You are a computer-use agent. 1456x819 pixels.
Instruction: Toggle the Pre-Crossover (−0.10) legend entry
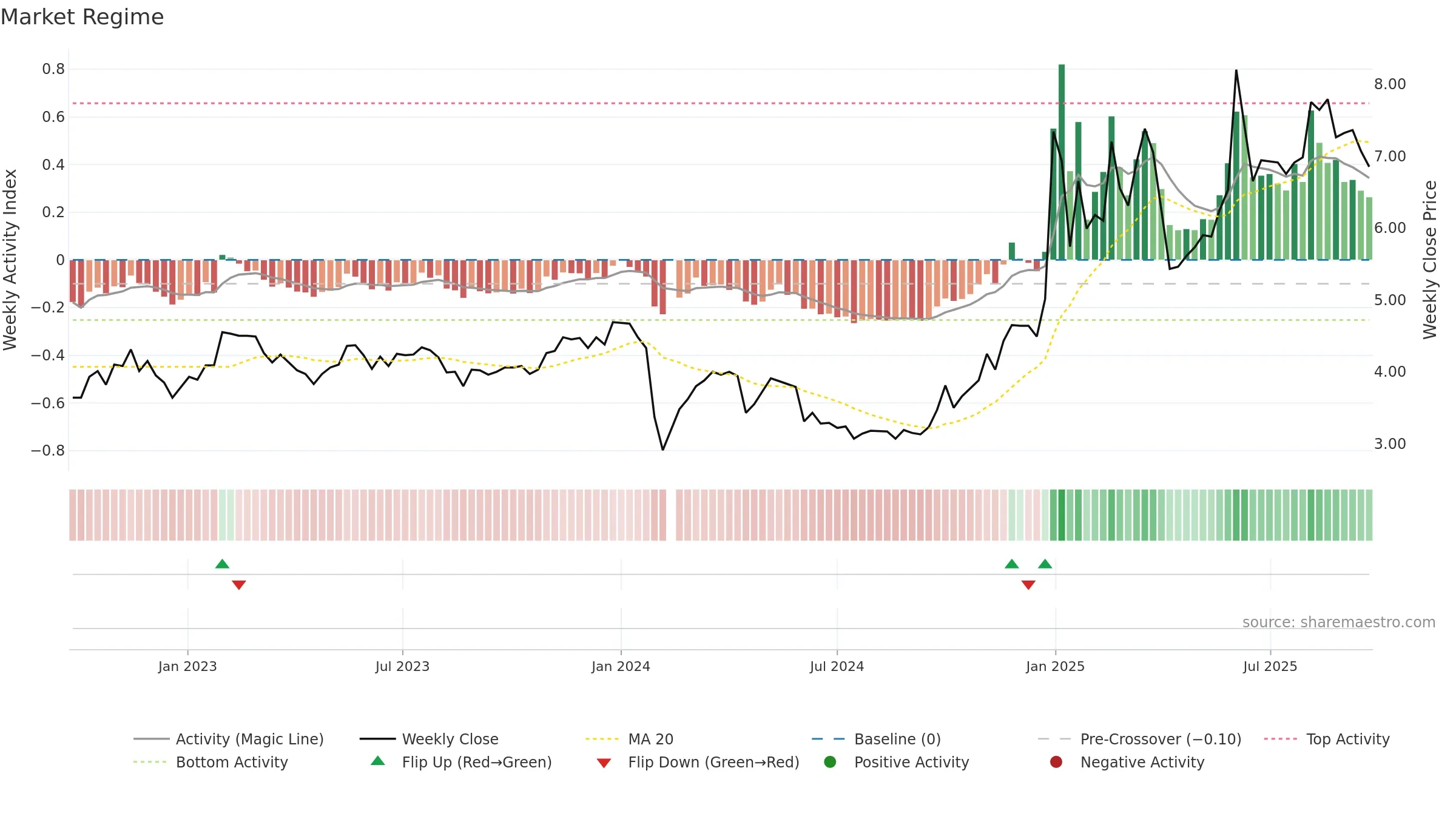pyautogui.click(x=1140, y=739)
